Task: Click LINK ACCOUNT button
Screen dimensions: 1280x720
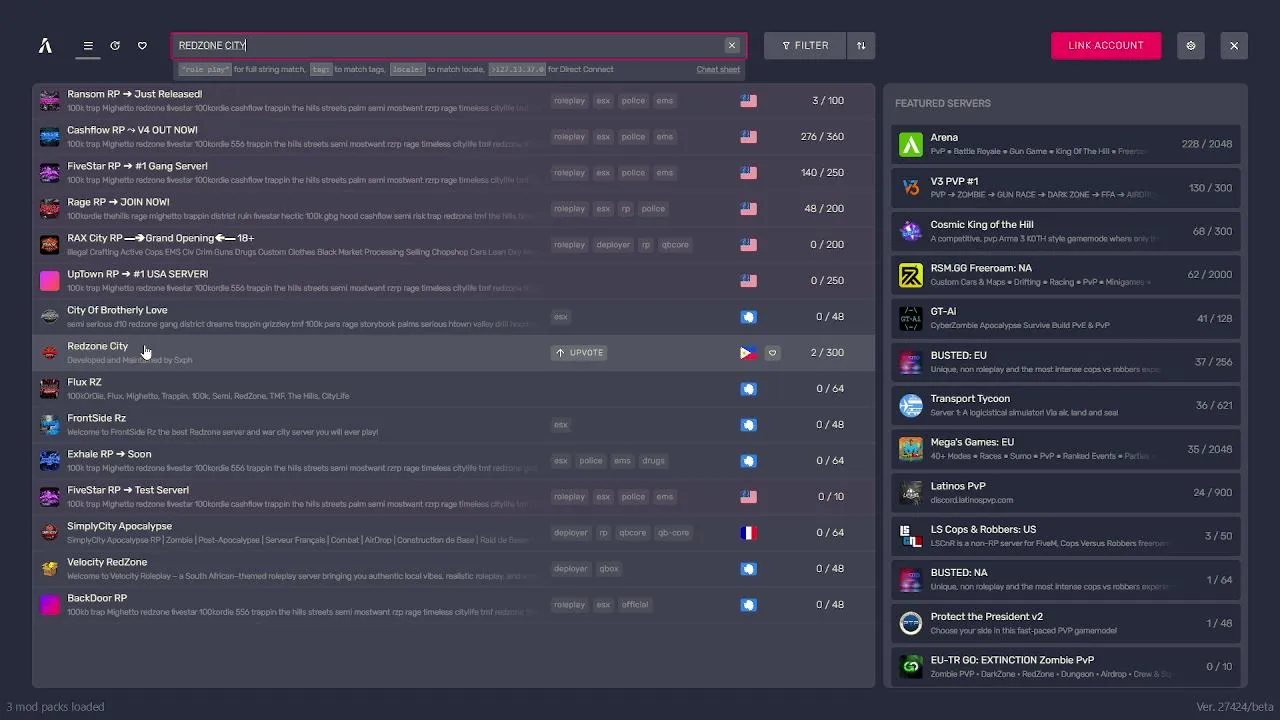Action: click(x=1106, y=45)
